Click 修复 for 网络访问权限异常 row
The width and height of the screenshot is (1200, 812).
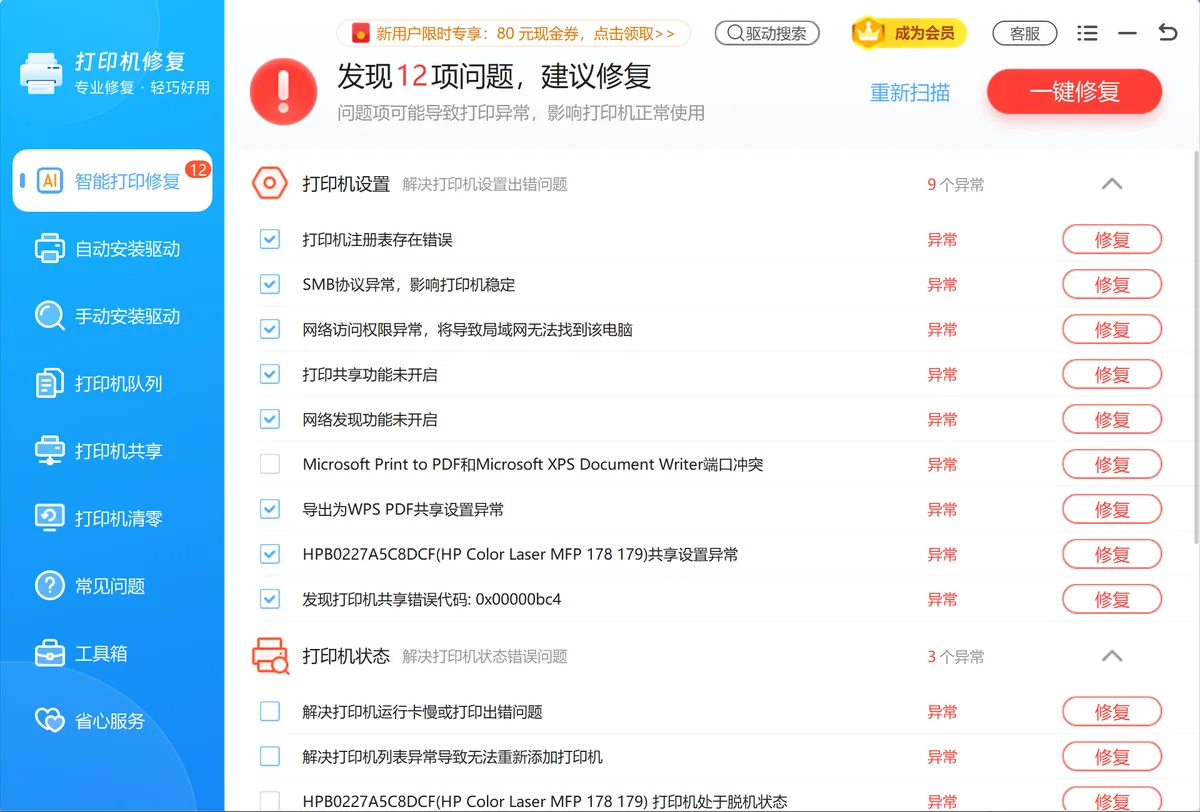tap(1112, 329)
